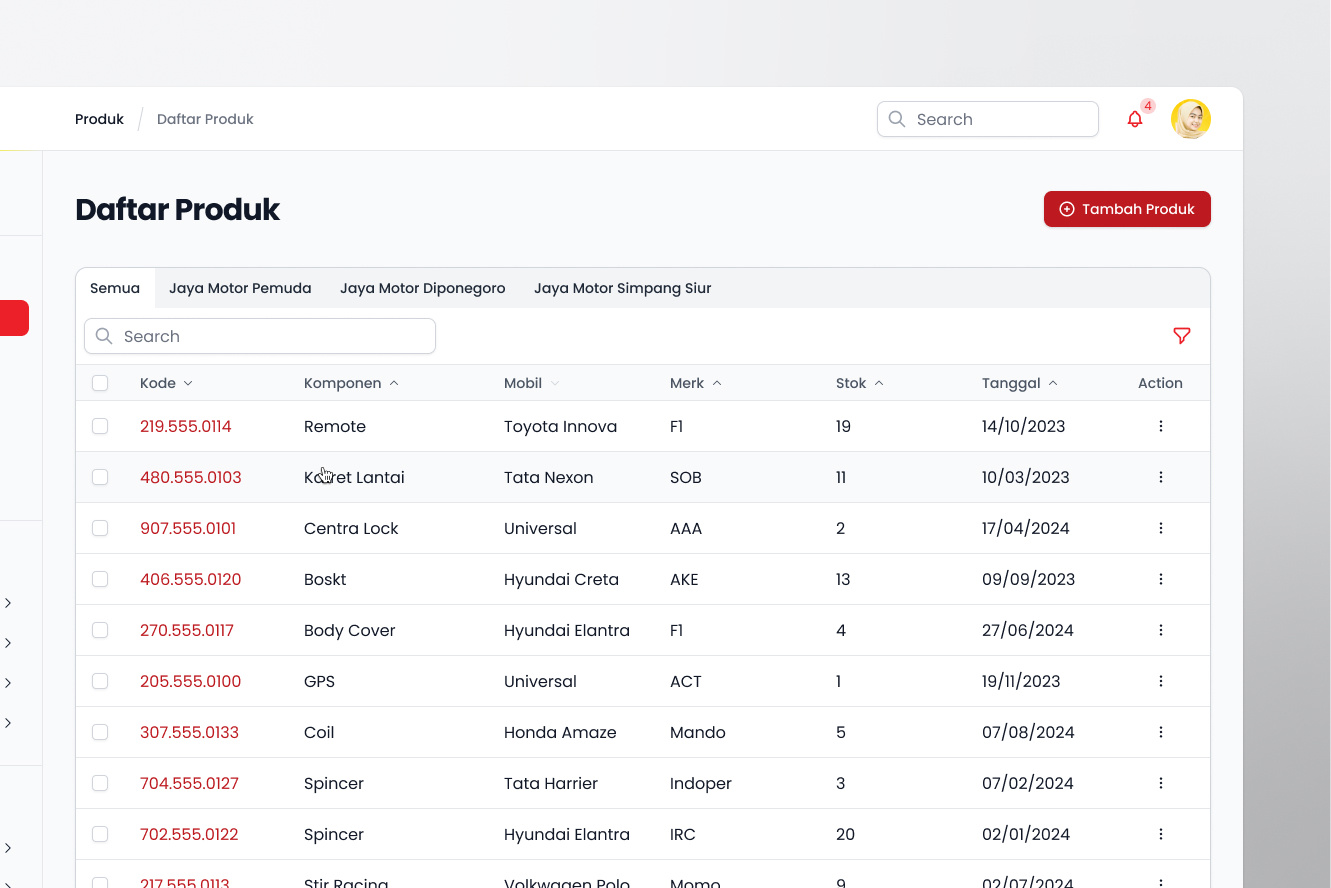The width and height of the screenshot is (1331, 888).
Task: Sort by the Tanggal column arrow
Action: coord(1053,383)
